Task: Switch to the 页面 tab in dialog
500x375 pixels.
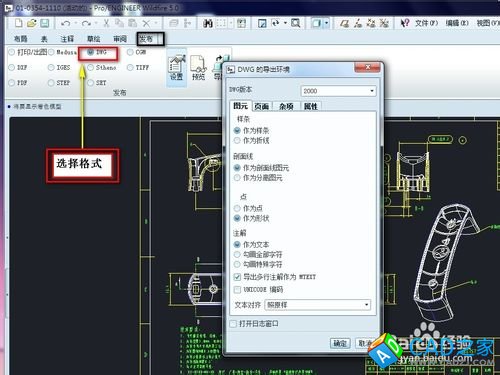Action: pyautogui.click(x=262, y=107)
